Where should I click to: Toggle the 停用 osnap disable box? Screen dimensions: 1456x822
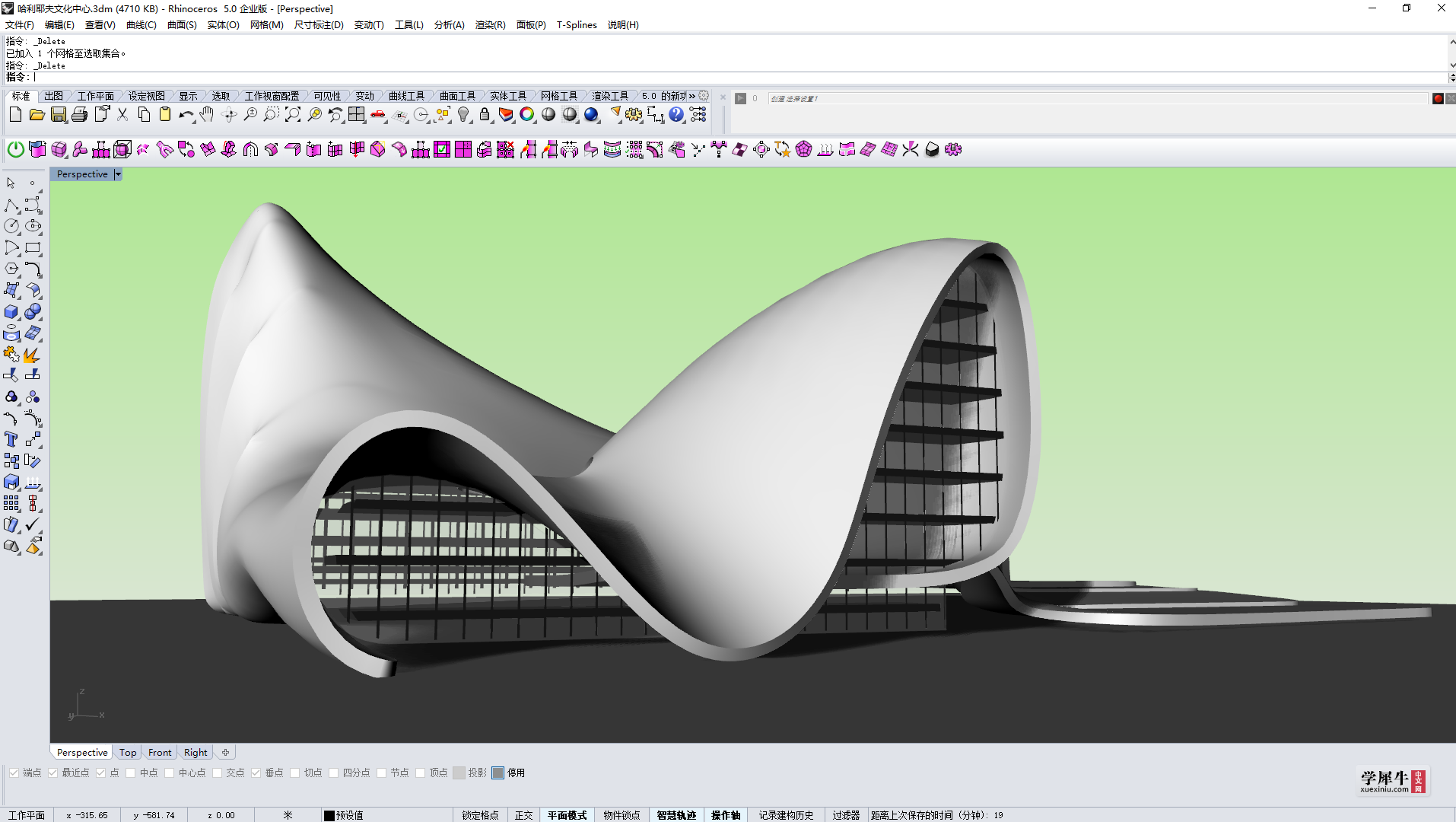tap(498, 773)
